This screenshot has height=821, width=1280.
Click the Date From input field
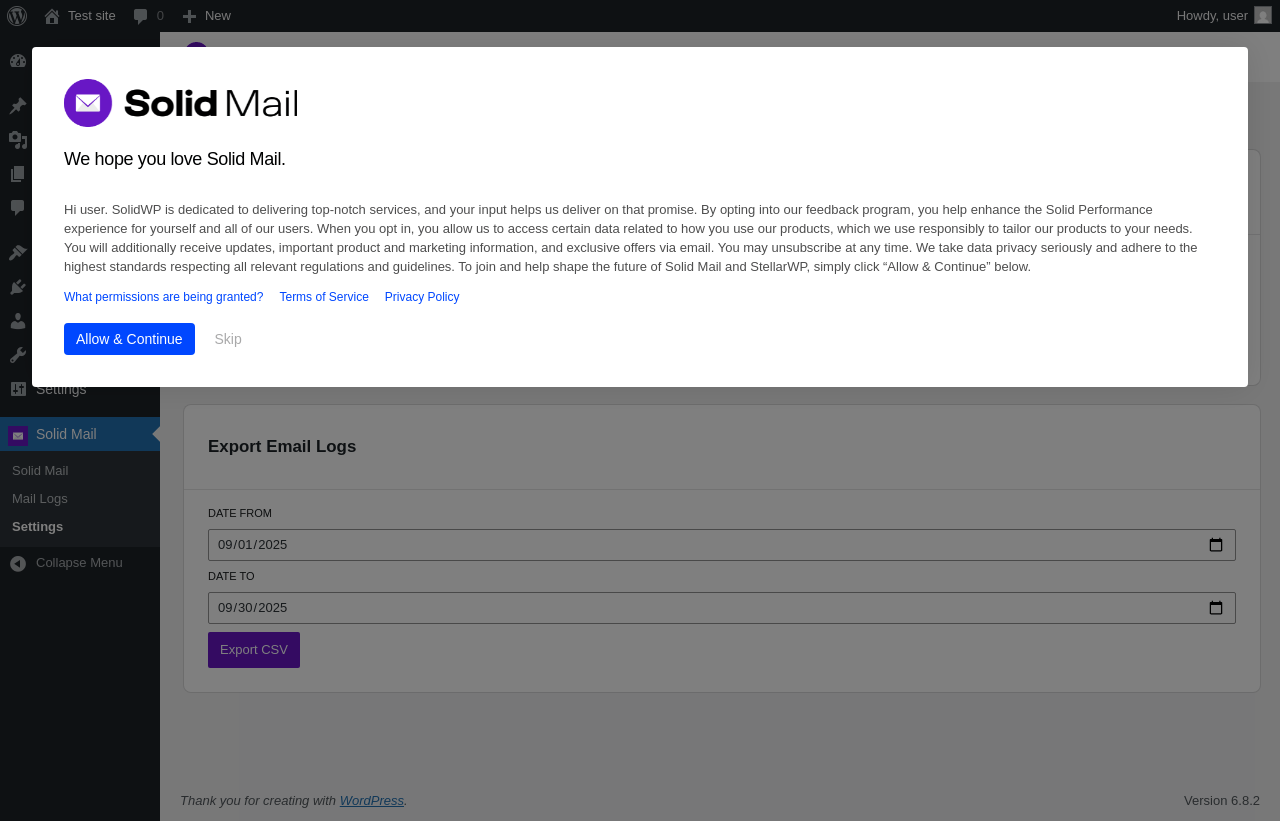(722, 545)
